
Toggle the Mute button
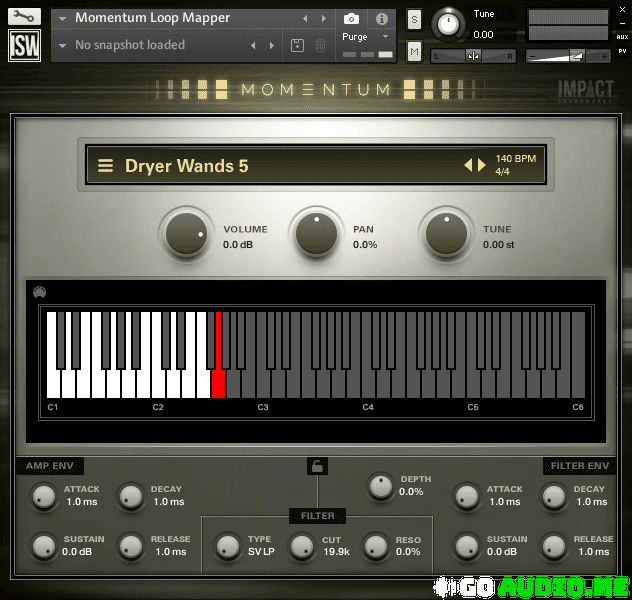pos(415,52)
